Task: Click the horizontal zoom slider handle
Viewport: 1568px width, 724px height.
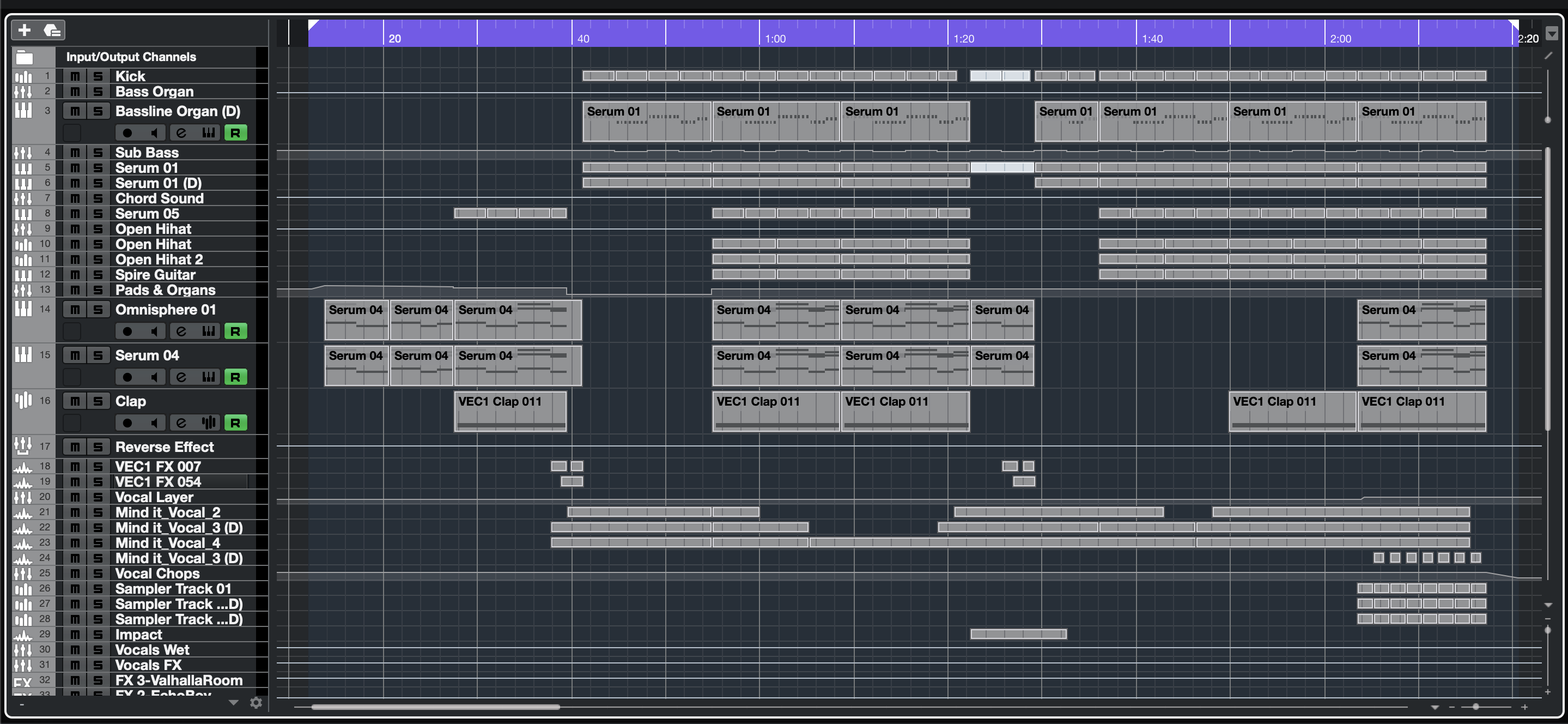Action: 1475,707
